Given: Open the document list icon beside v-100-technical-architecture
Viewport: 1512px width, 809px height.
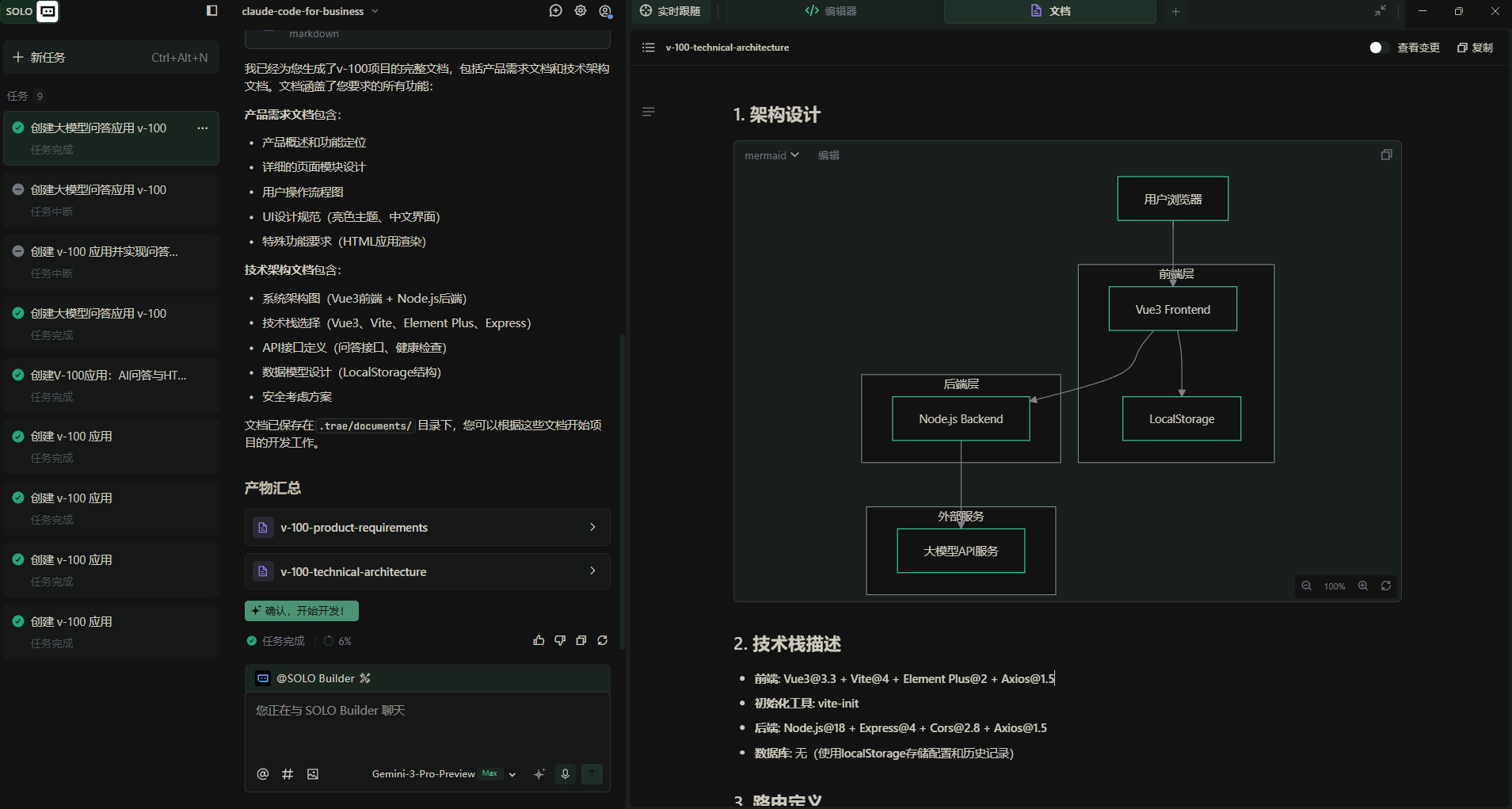Looking at the screenshot, I should (649, 48).
